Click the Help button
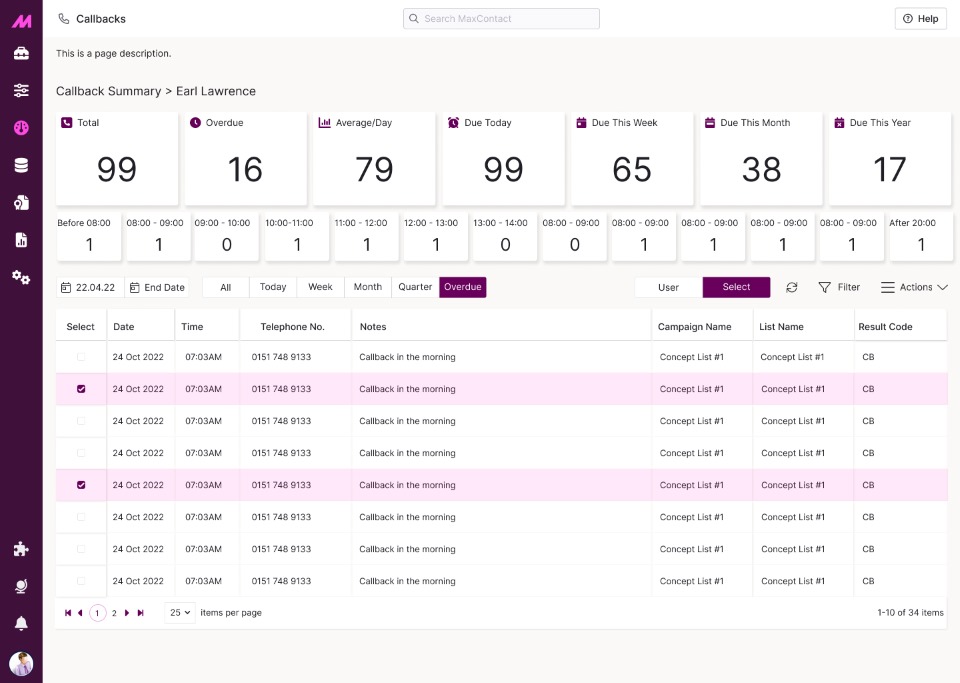 921,18
